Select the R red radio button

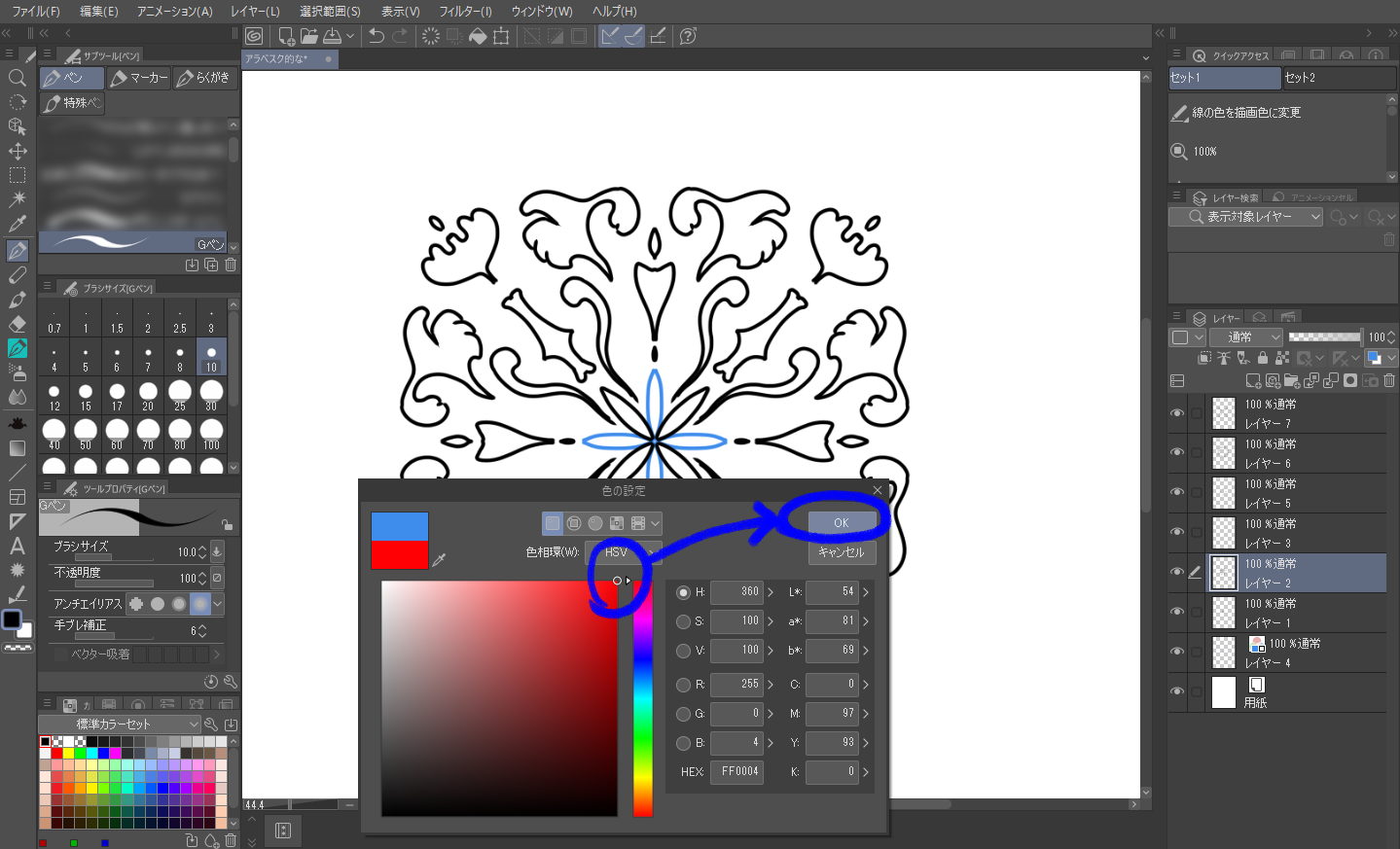(x=683, y=685)
